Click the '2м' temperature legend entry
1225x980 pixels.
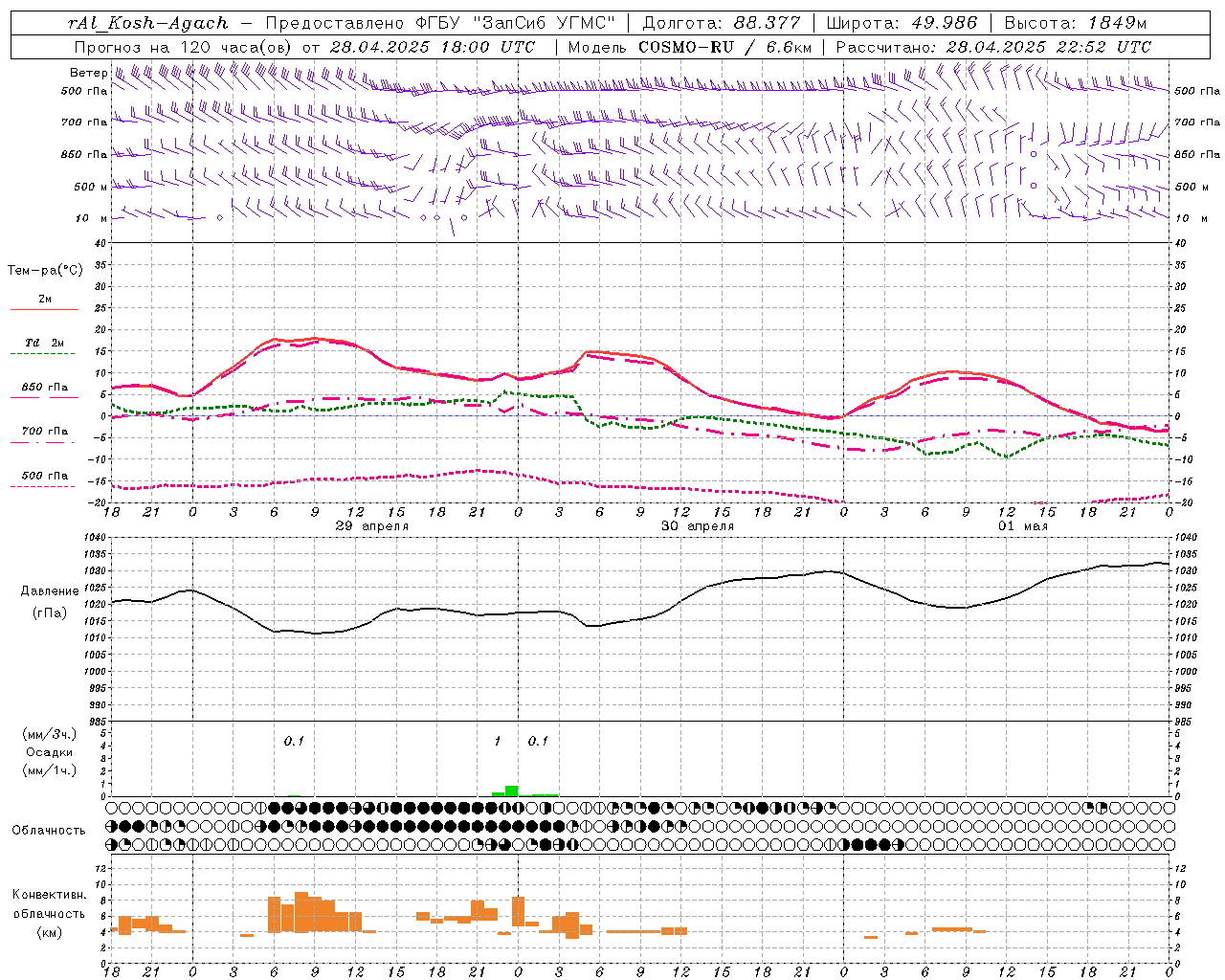pos(45,300)
